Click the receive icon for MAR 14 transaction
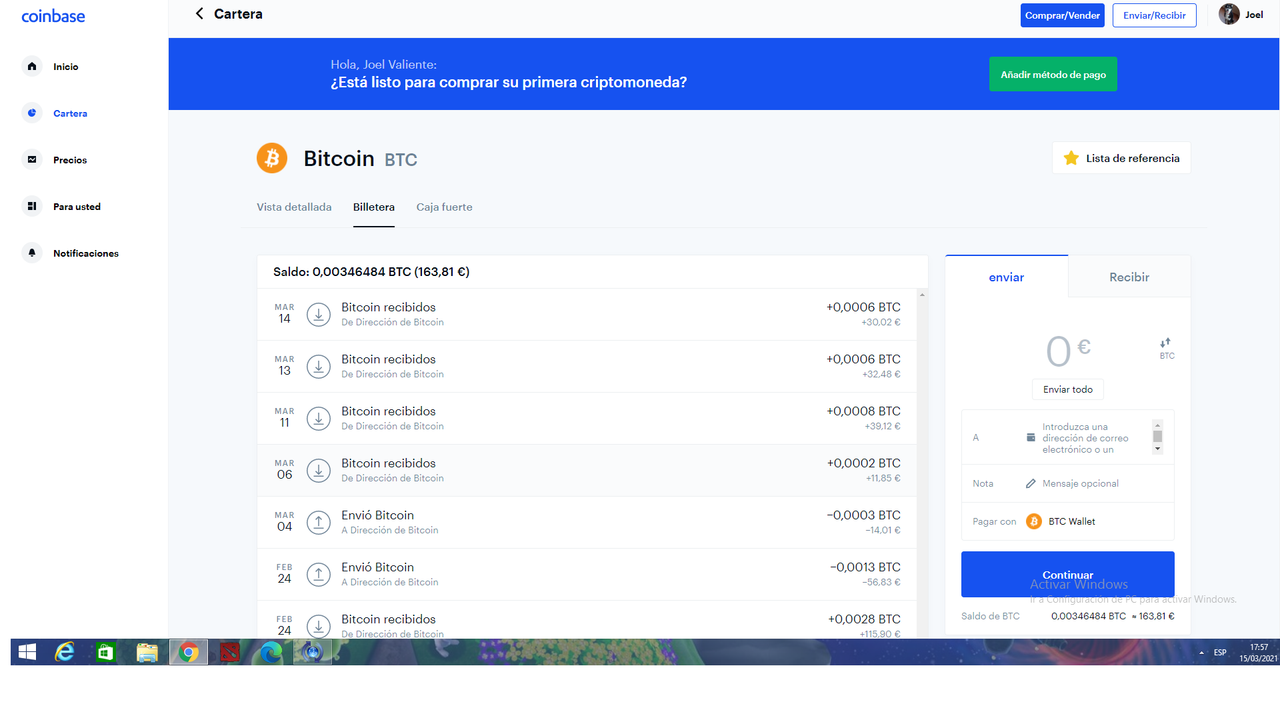1280x720 pixels. coord(318,314)
